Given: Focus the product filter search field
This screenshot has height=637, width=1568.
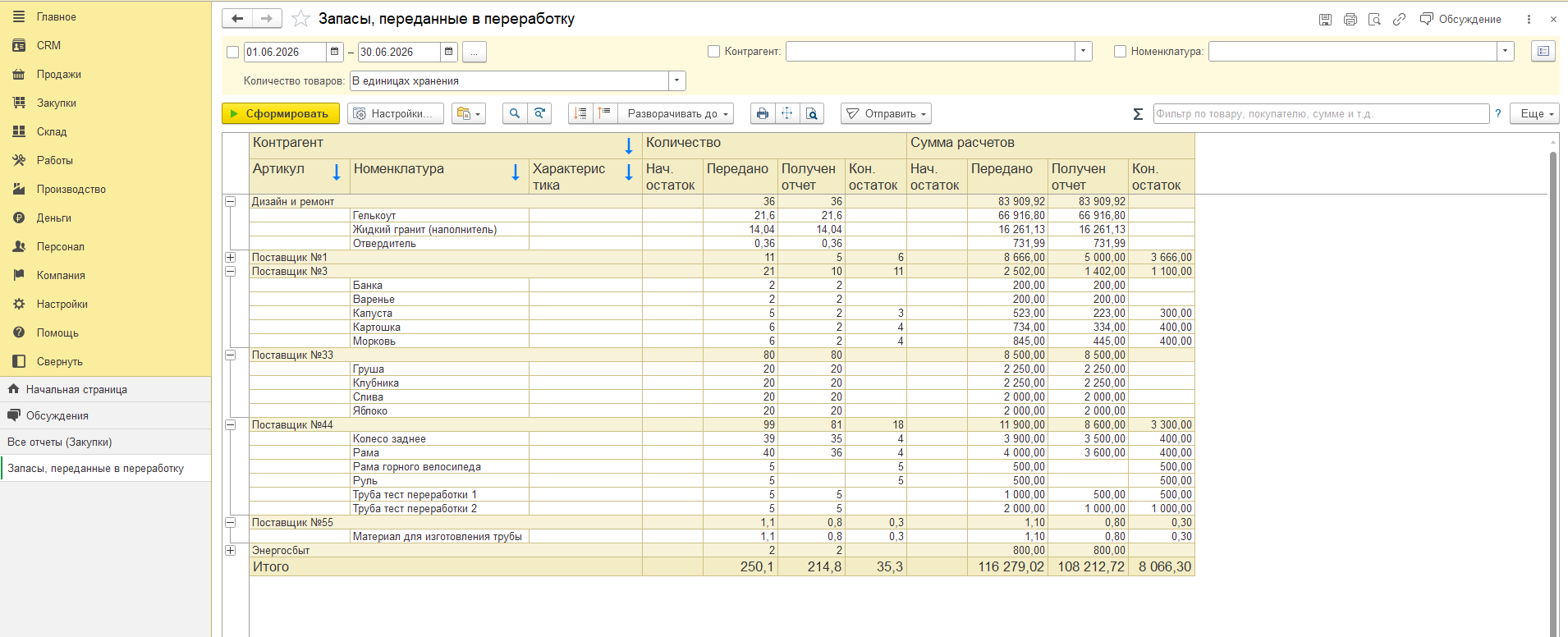Looking at the screenshot, I should [1321, 114].
